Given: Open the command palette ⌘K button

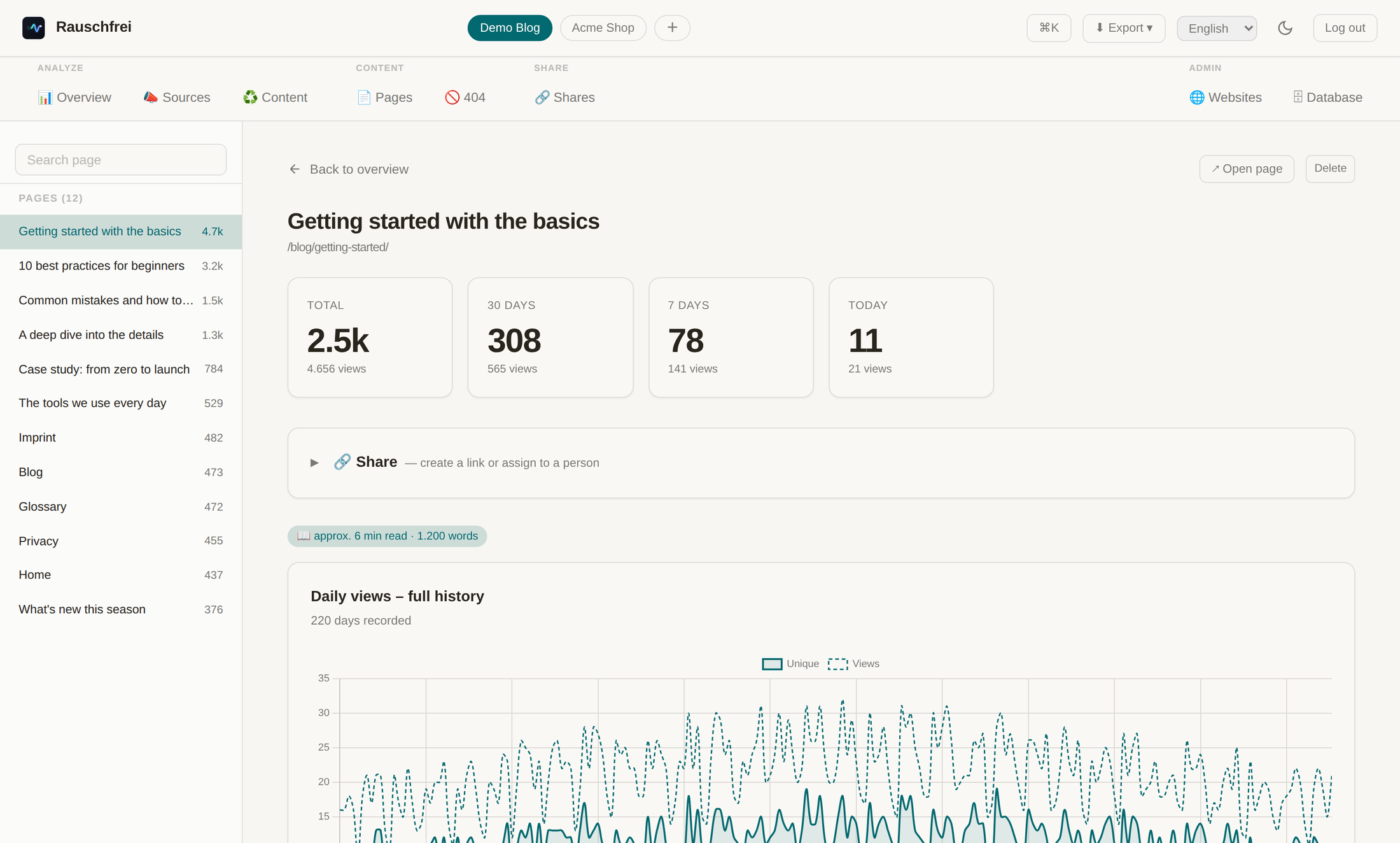Looking at the screenshot, I should coord(1049,28).
